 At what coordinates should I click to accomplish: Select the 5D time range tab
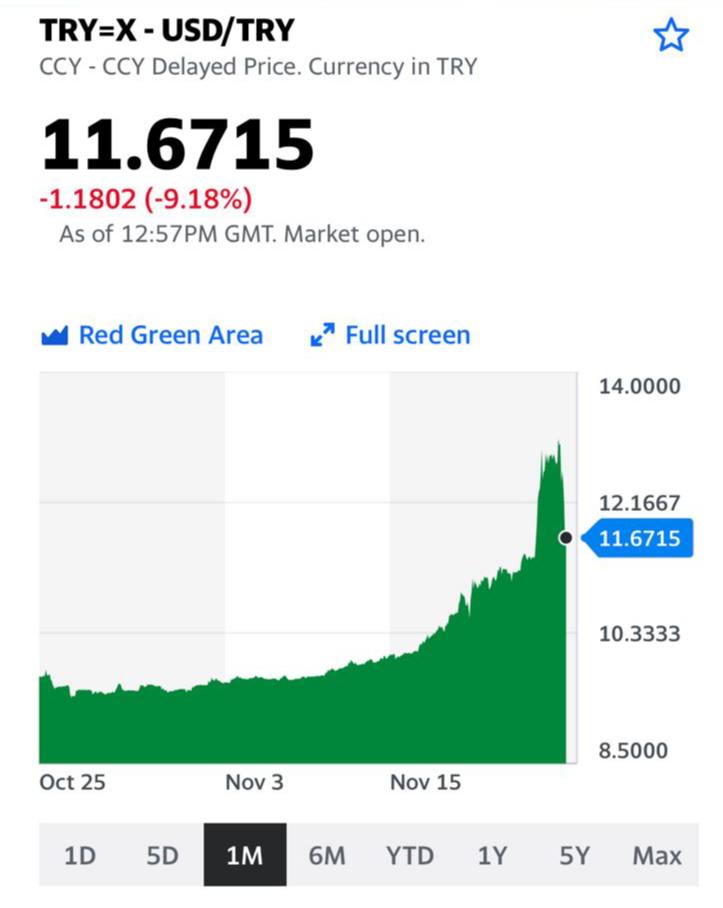[x=163, y=855]
